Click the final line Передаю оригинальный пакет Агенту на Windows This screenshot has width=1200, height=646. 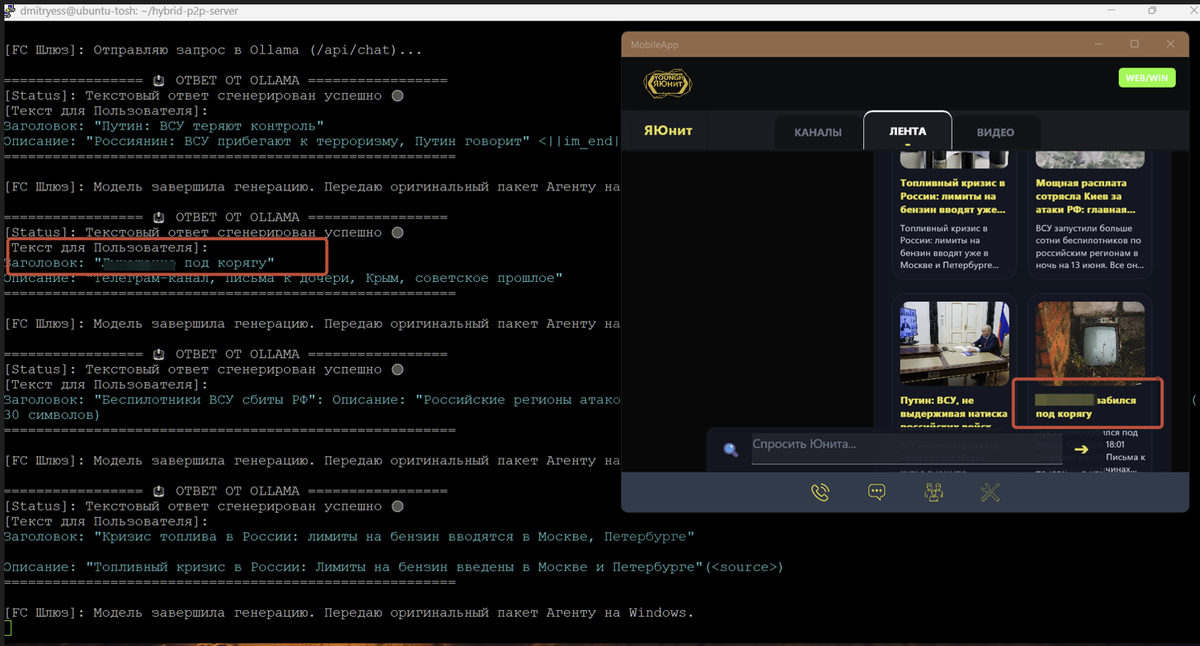point(349,612)
